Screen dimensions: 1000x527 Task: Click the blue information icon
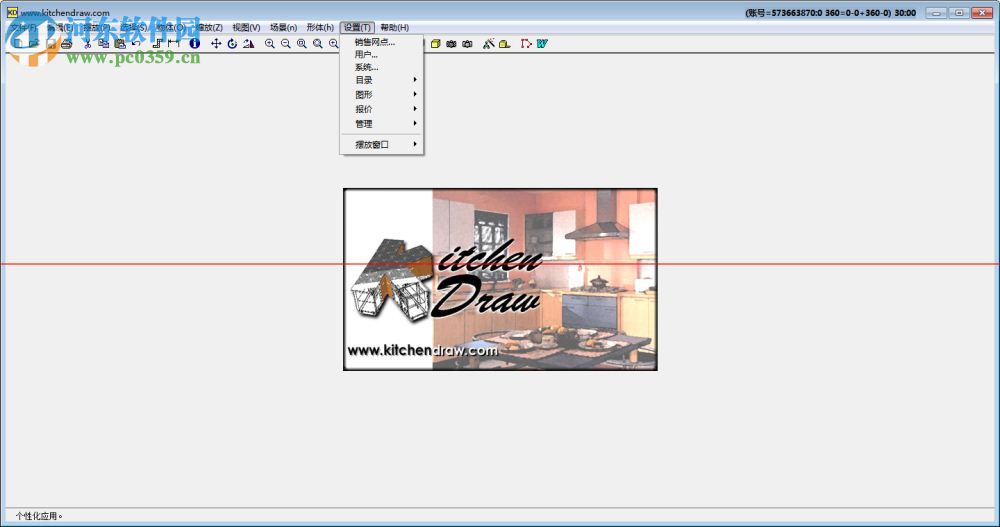(x=195, y=43)
